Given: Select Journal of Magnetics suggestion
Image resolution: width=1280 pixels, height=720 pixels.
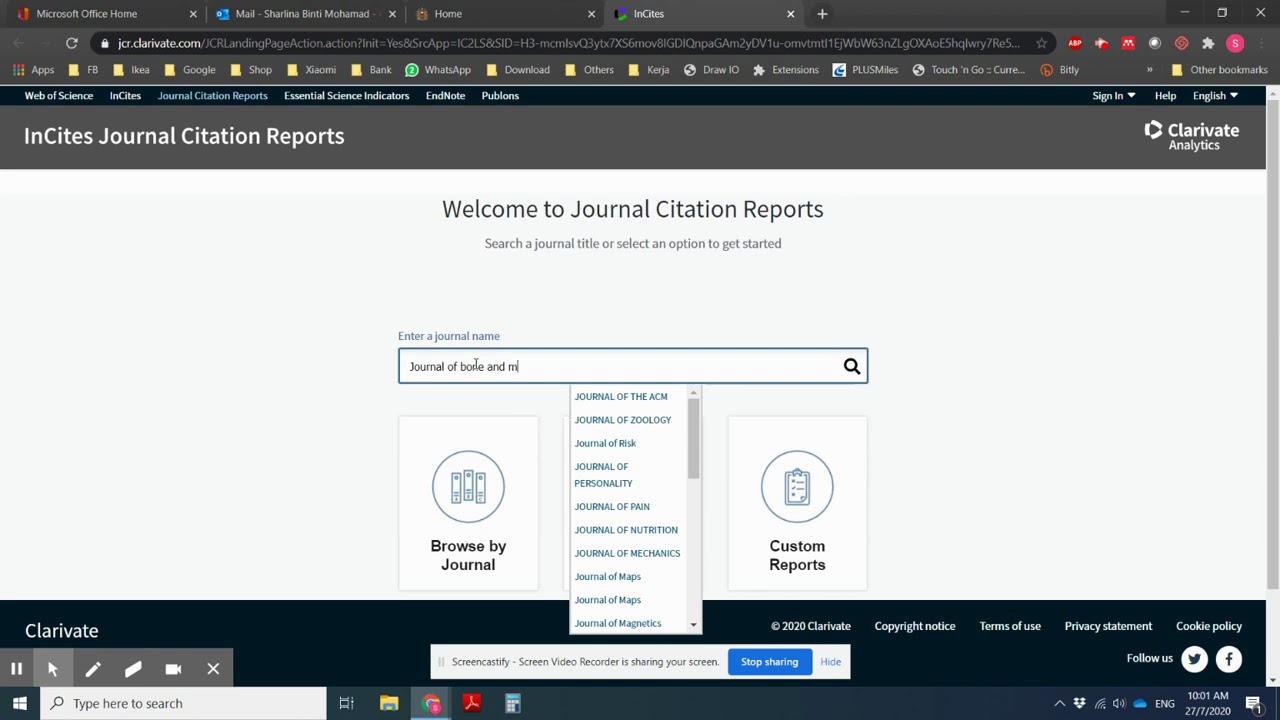Looking at the screenshot, I should click(x=618, y=623).
